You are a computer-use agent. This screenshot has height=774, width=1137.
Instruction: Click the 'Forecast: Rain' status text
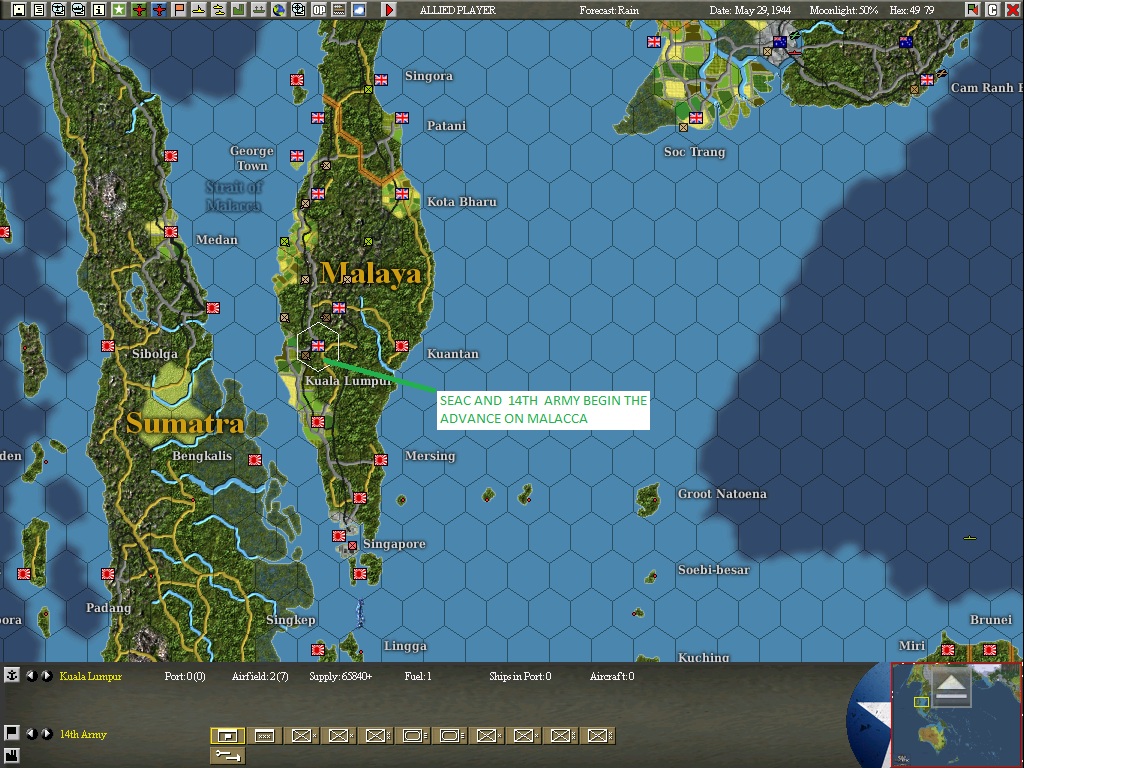[x=609, y=10]
